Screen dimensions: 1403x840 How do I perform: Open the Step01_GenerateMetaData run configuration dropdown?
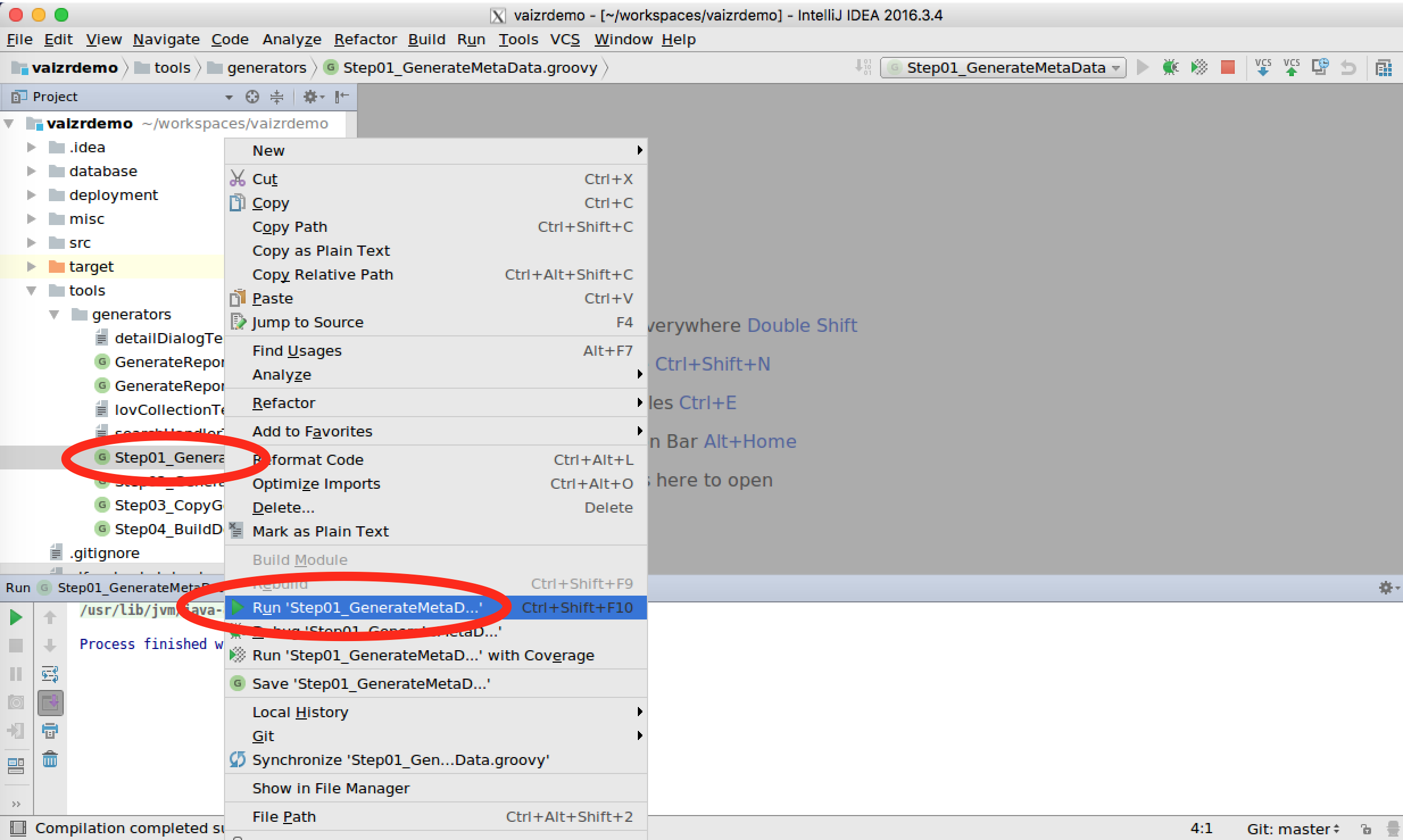pos(1003,68)
